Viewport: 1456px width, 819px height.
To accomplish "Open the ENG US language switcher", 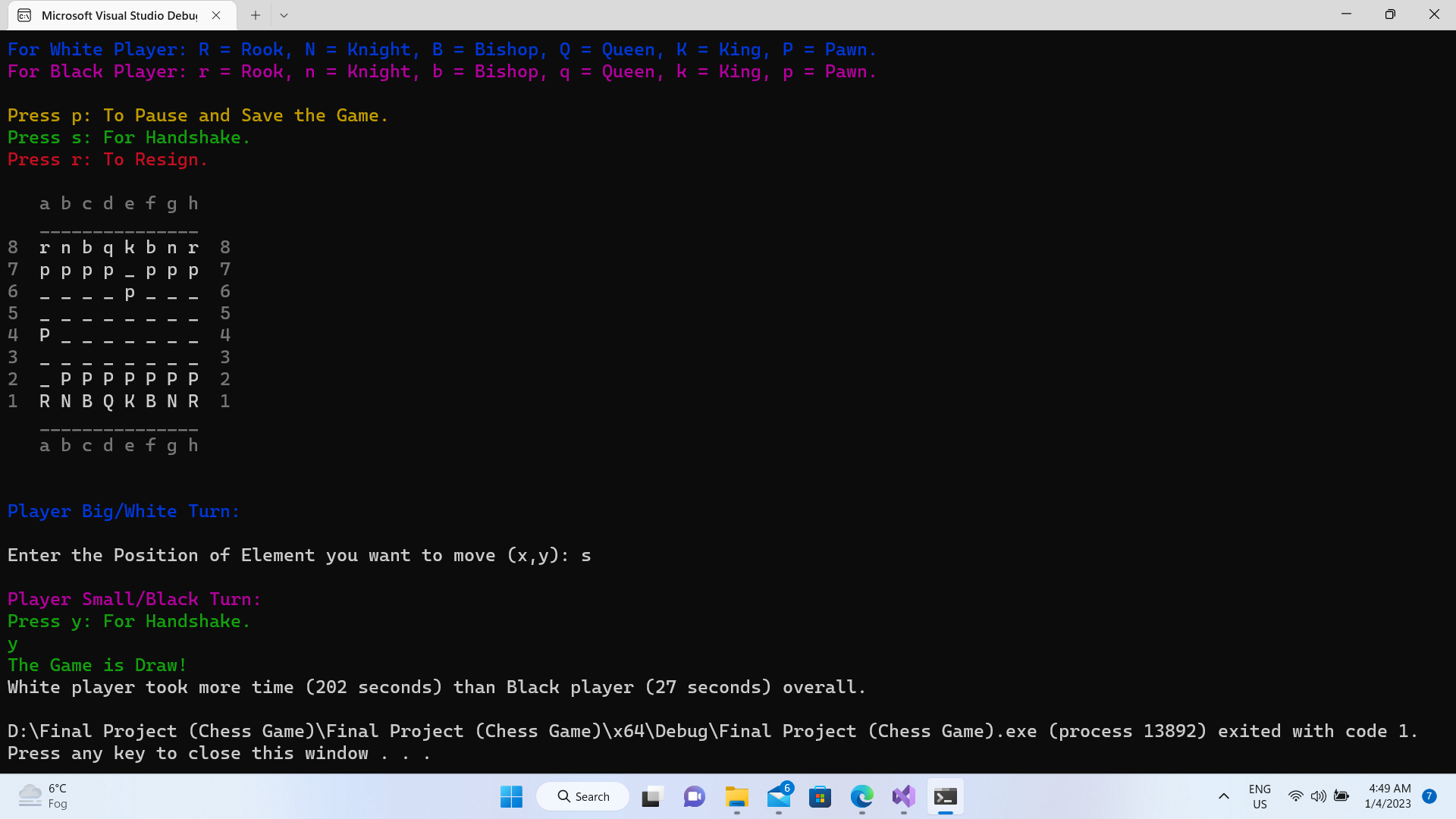I will (1260, 796).
